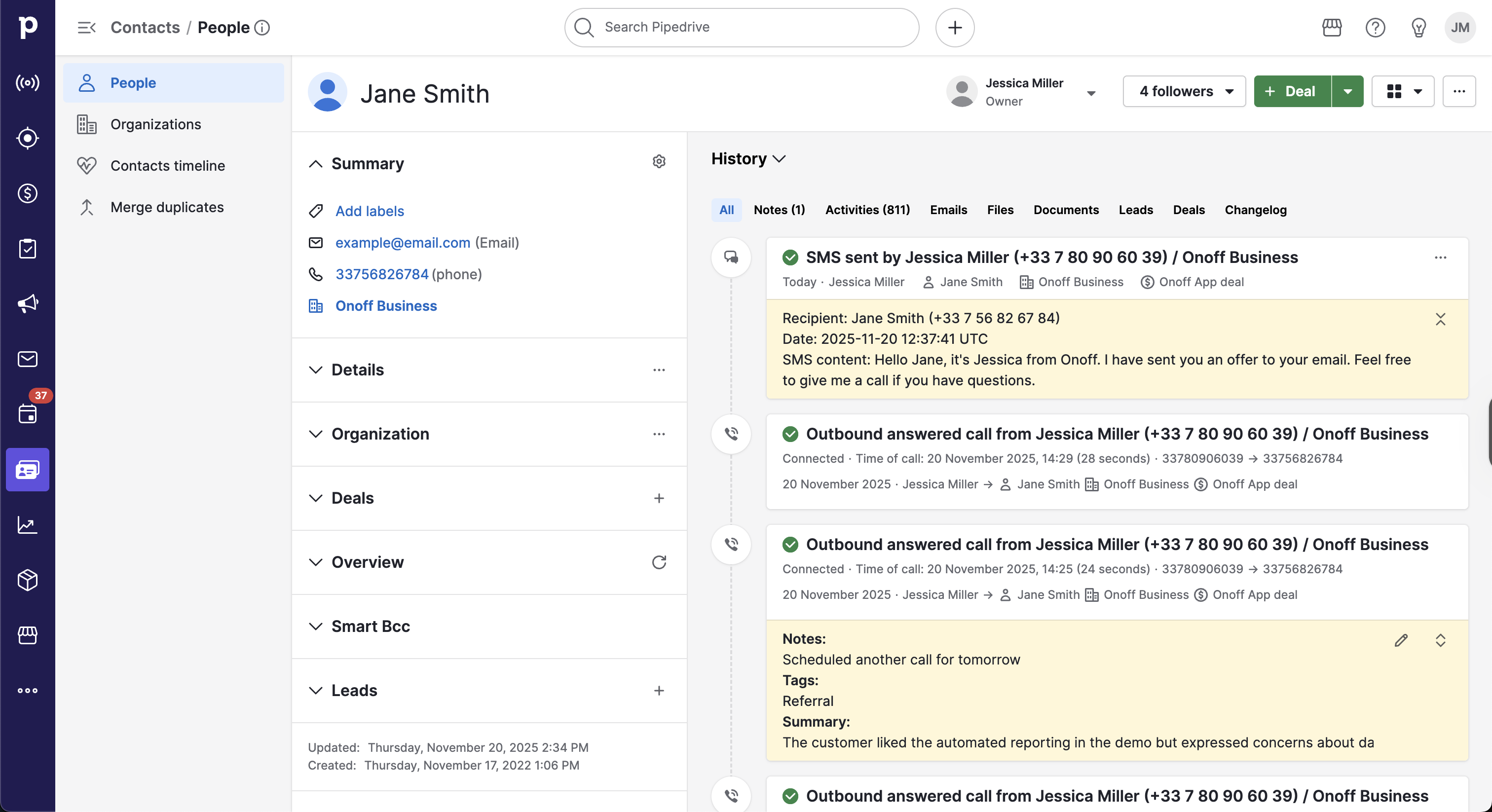Screen dimensions: 1492x812
Task: Open Insights chart icon in sidebar
Action: (27, 525)
